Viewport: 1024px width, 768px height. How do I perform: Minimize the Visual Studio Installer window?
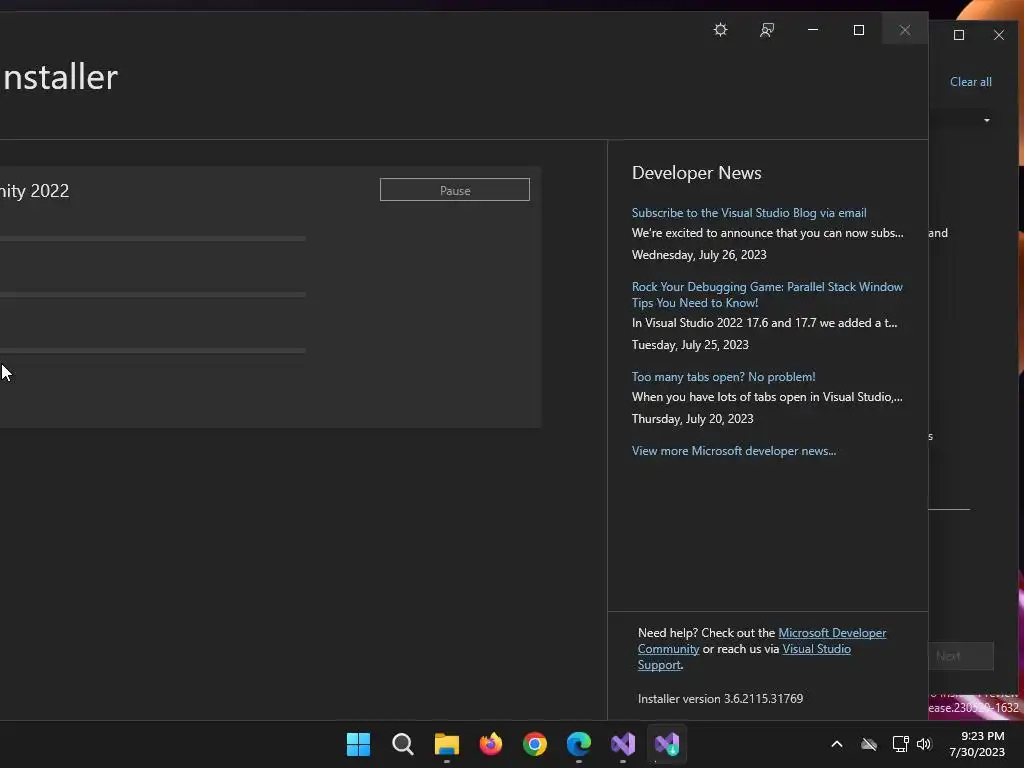813,30
